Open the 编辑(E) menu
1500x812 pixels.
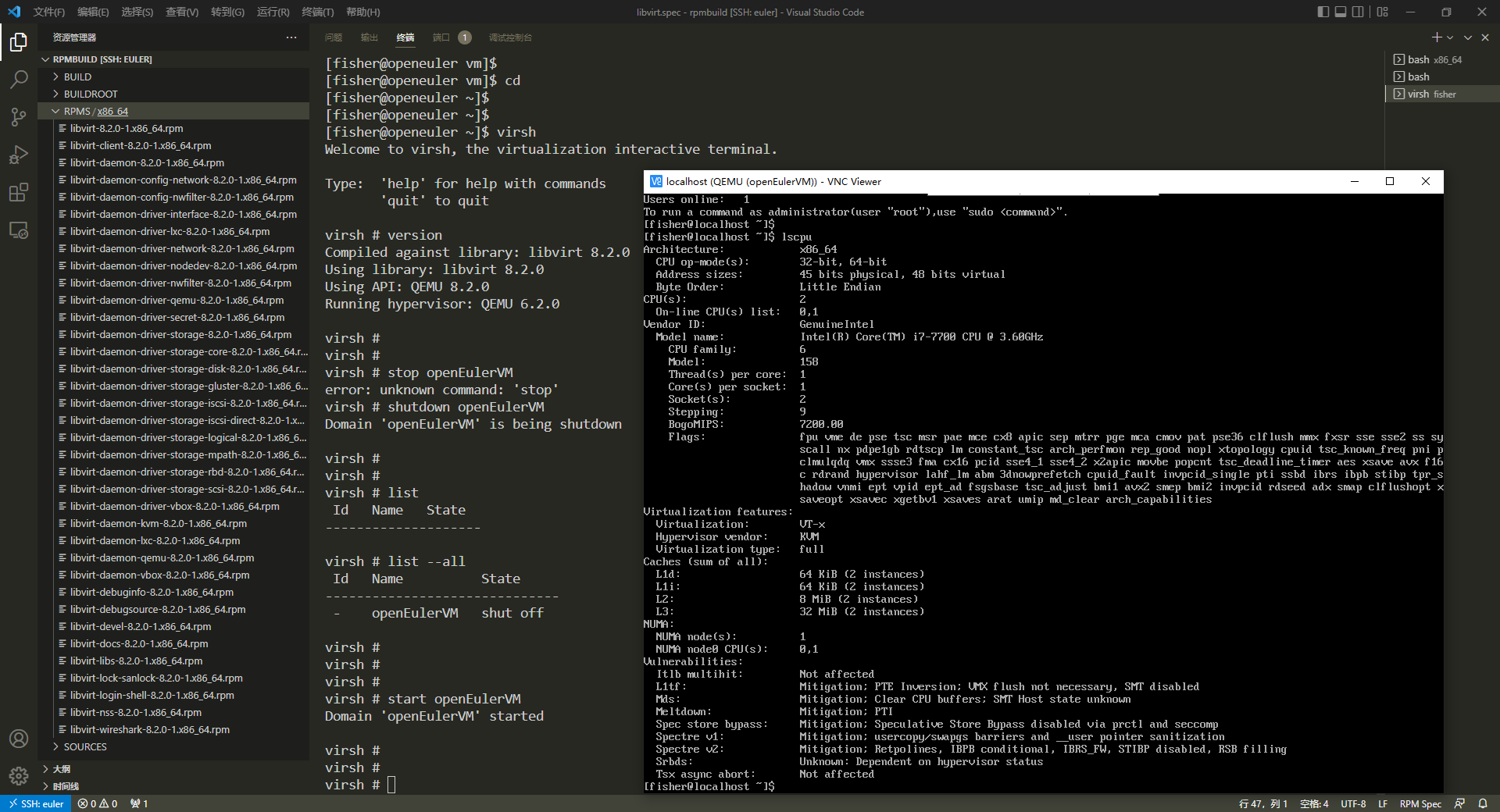point(93,12)
